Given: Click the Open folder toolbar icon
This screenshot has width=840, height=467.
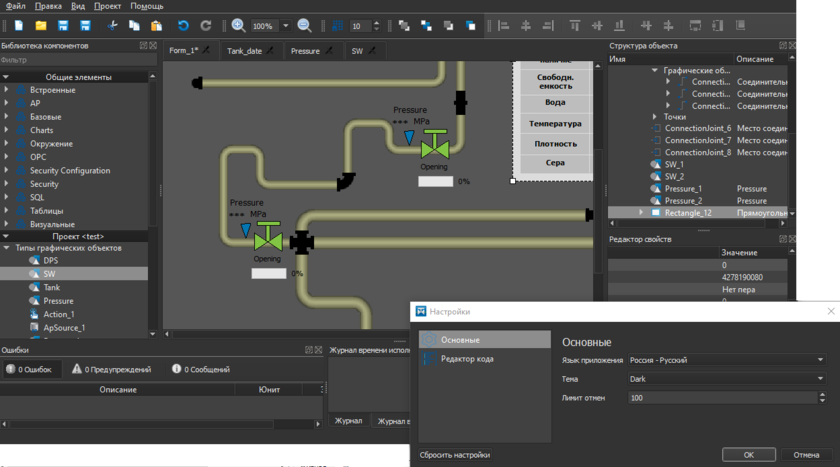Looking at the screenshot, I should (x=41, y=25).
